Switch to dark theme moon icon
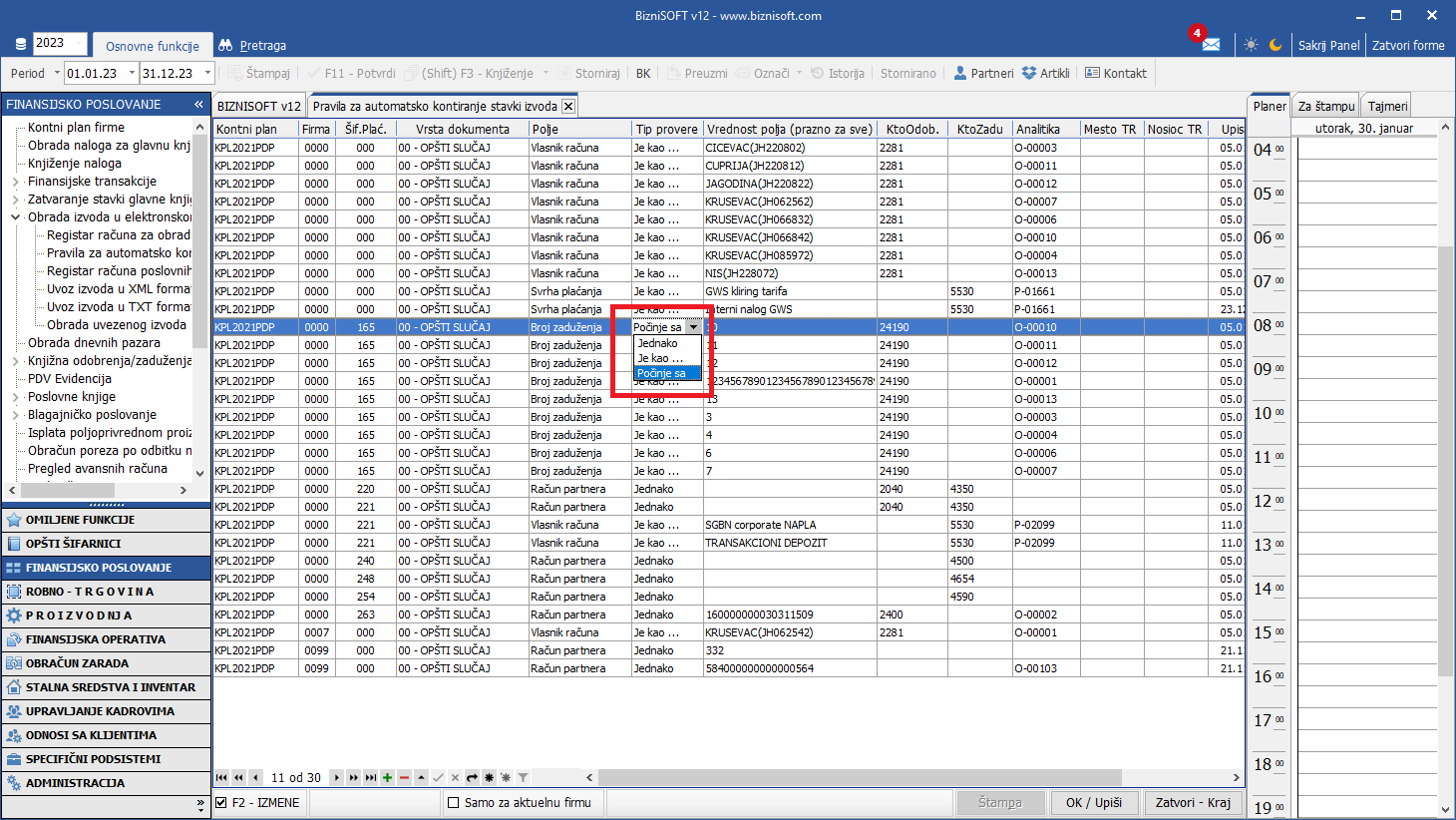Screen dimensions: 1456x820 click(1275, 45)
